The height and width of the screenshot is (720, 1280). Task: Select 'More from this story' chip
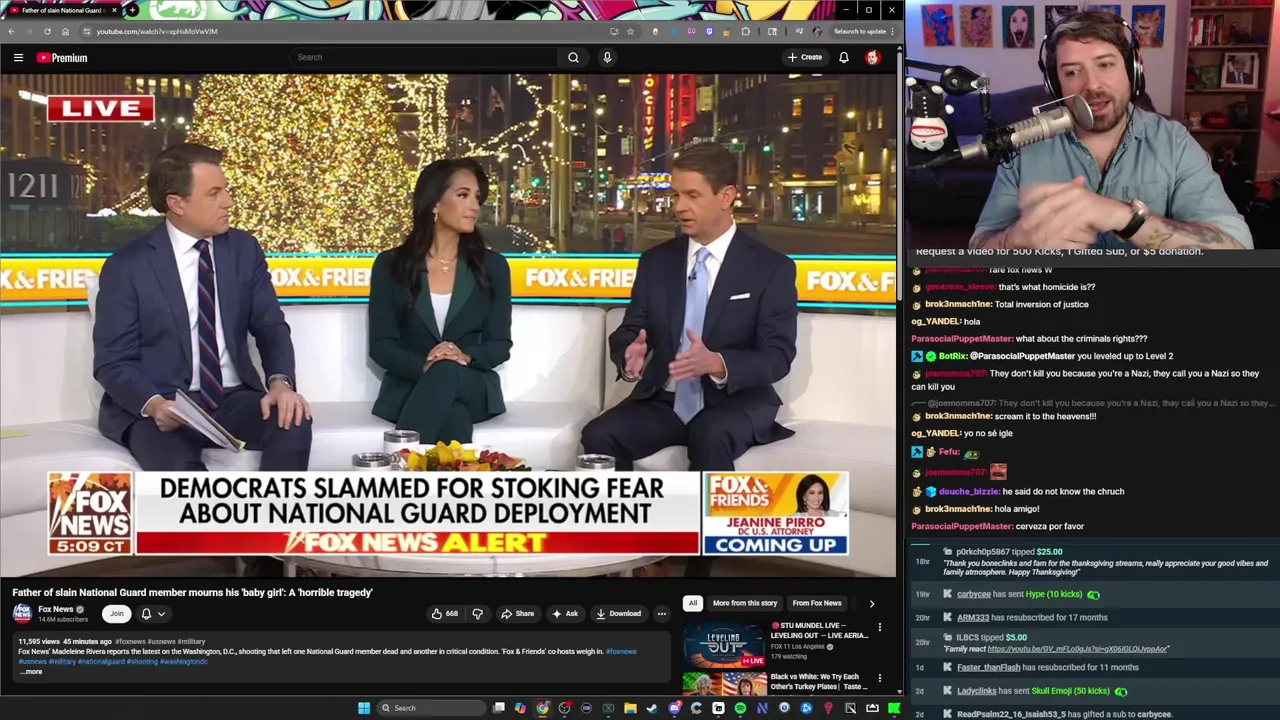745,603
